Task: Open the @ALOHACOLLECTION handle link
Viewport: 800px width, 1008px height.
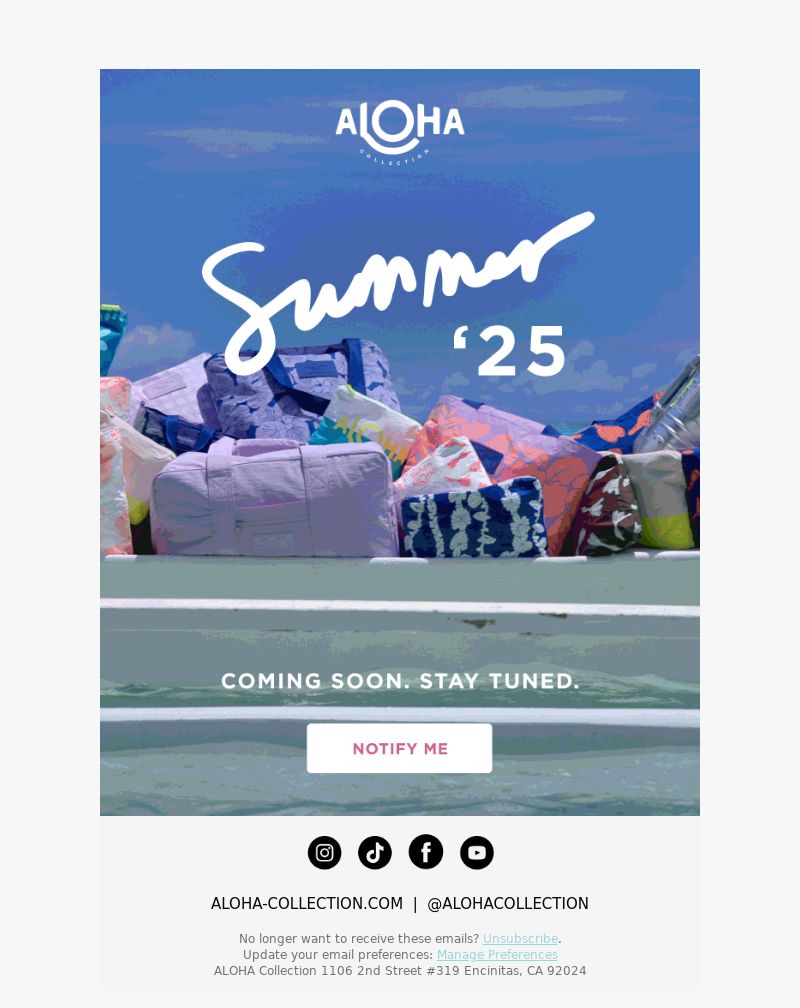Action: coord(507,903)
